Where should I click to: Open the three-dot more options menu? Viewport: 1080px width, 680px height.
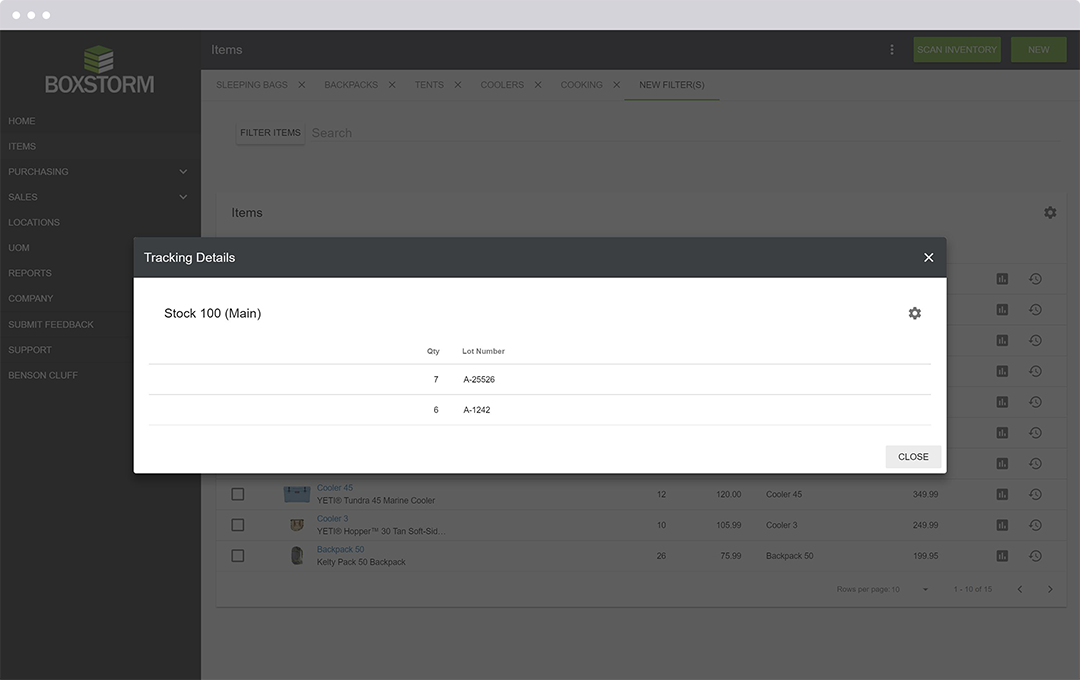click(x=892, y=50)
